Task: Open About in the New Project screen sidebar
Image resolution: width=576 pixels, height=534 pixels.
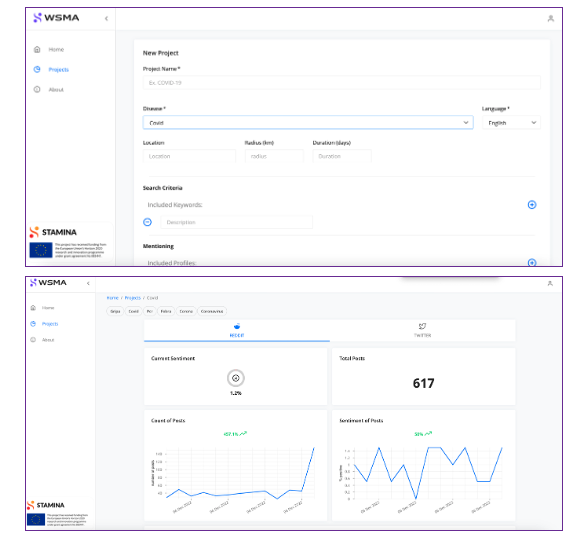Action: point(56,90)
